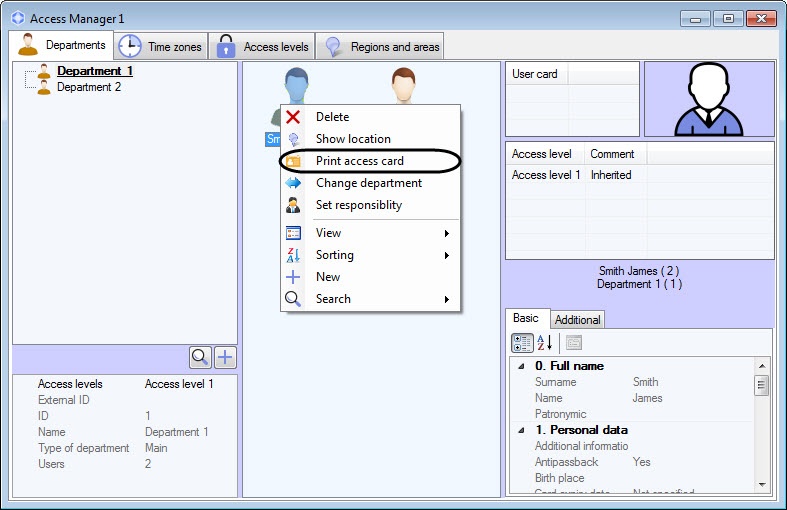Screen dimensions: 787x510
Task: Open the Time zones tab
Action: point(161,47)
